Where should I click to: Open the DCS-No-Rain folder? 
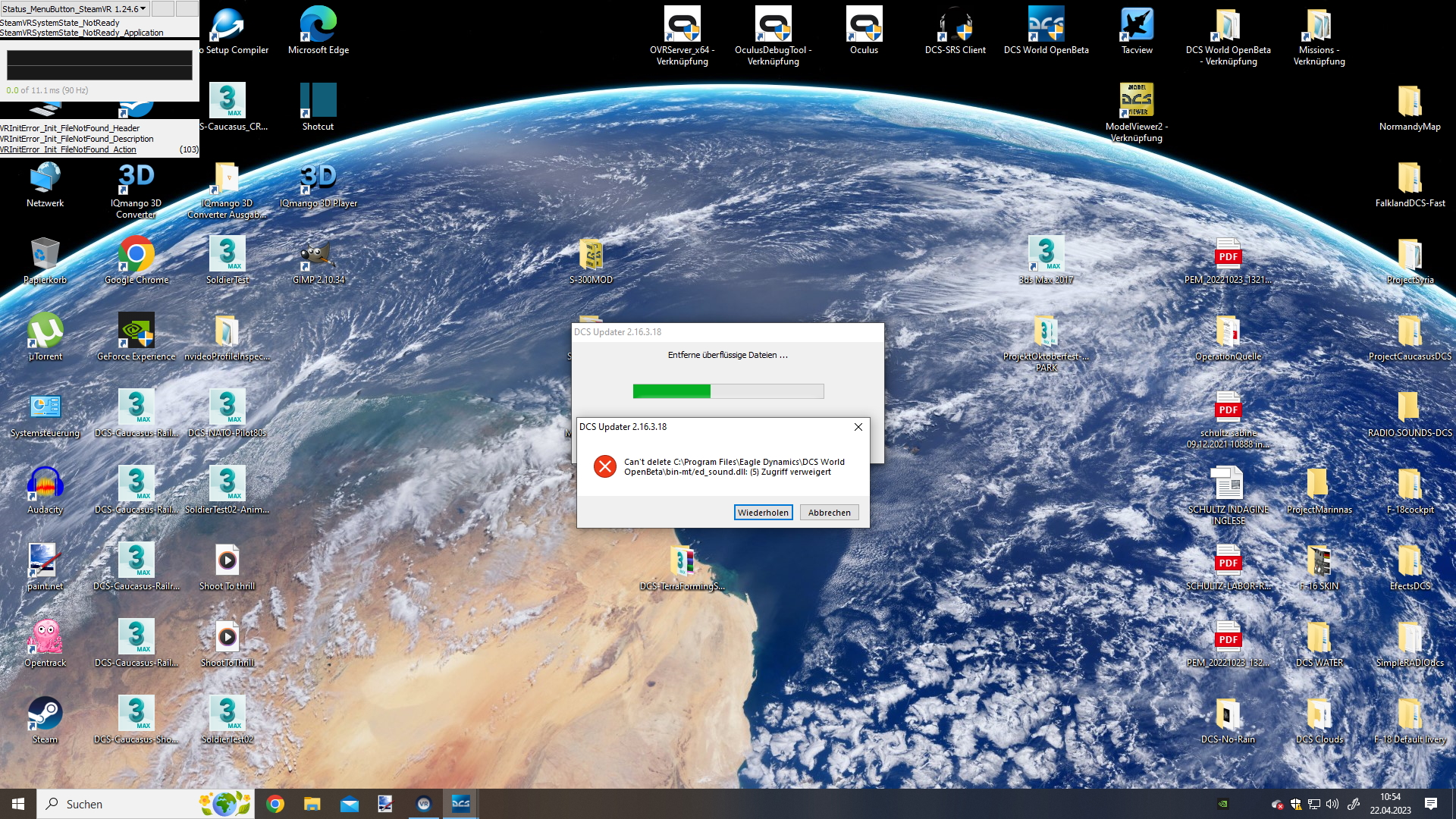click(x=1228, y=720)
